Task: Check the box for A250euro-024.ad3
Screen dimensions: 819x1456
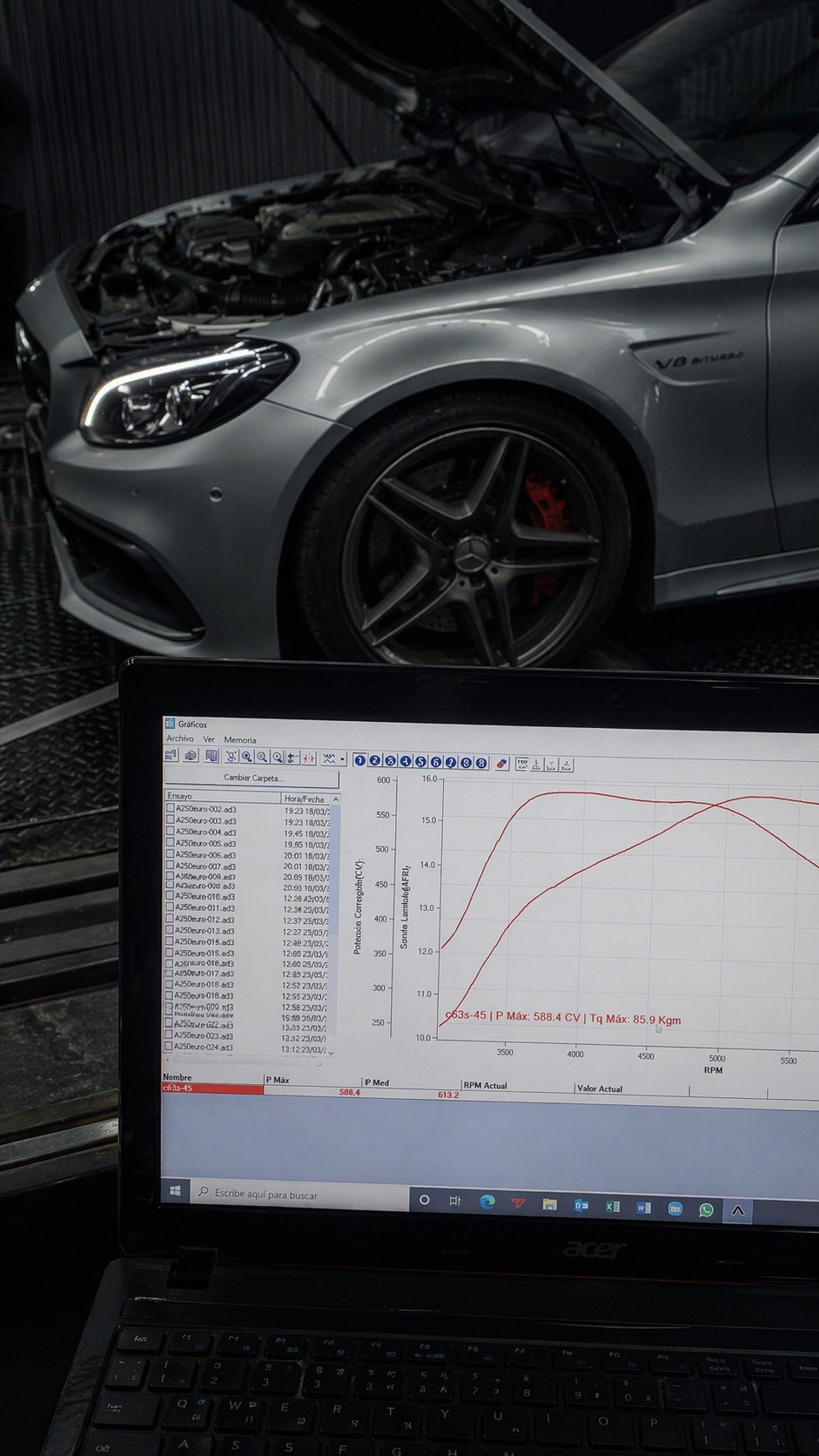Action: point(170,1047)
